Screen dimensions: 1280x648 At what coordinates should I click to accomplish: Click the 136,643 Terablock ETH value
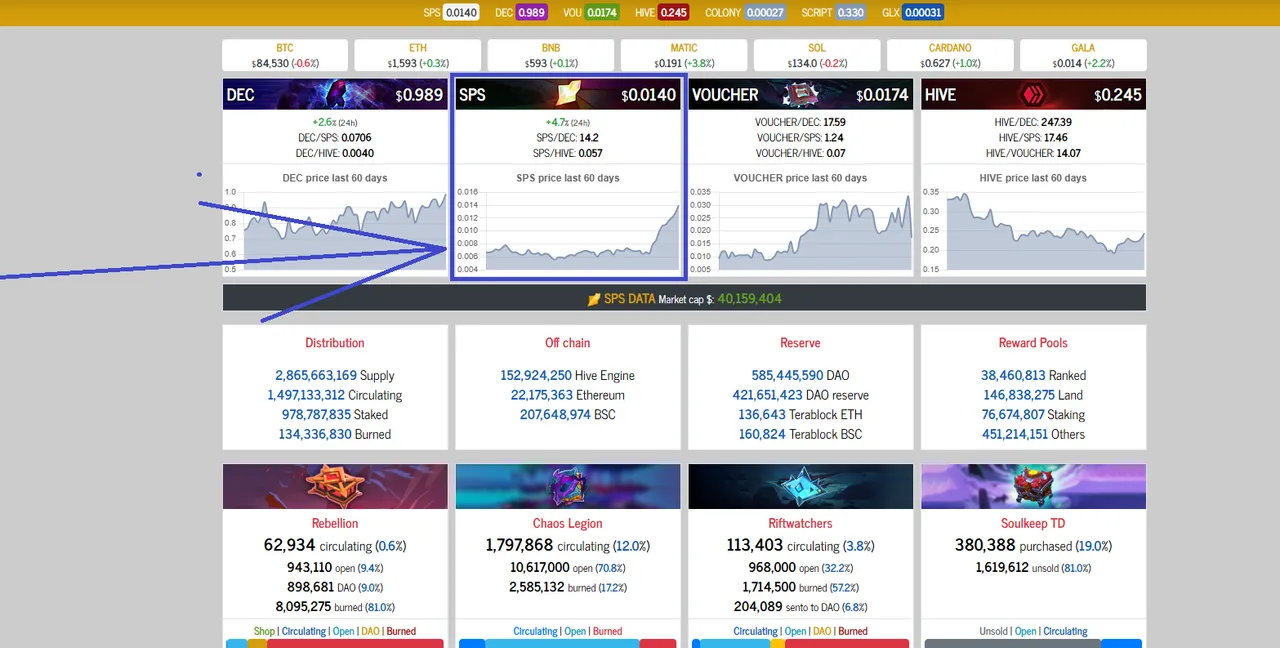pyautogui.click(x=762, y=414)
